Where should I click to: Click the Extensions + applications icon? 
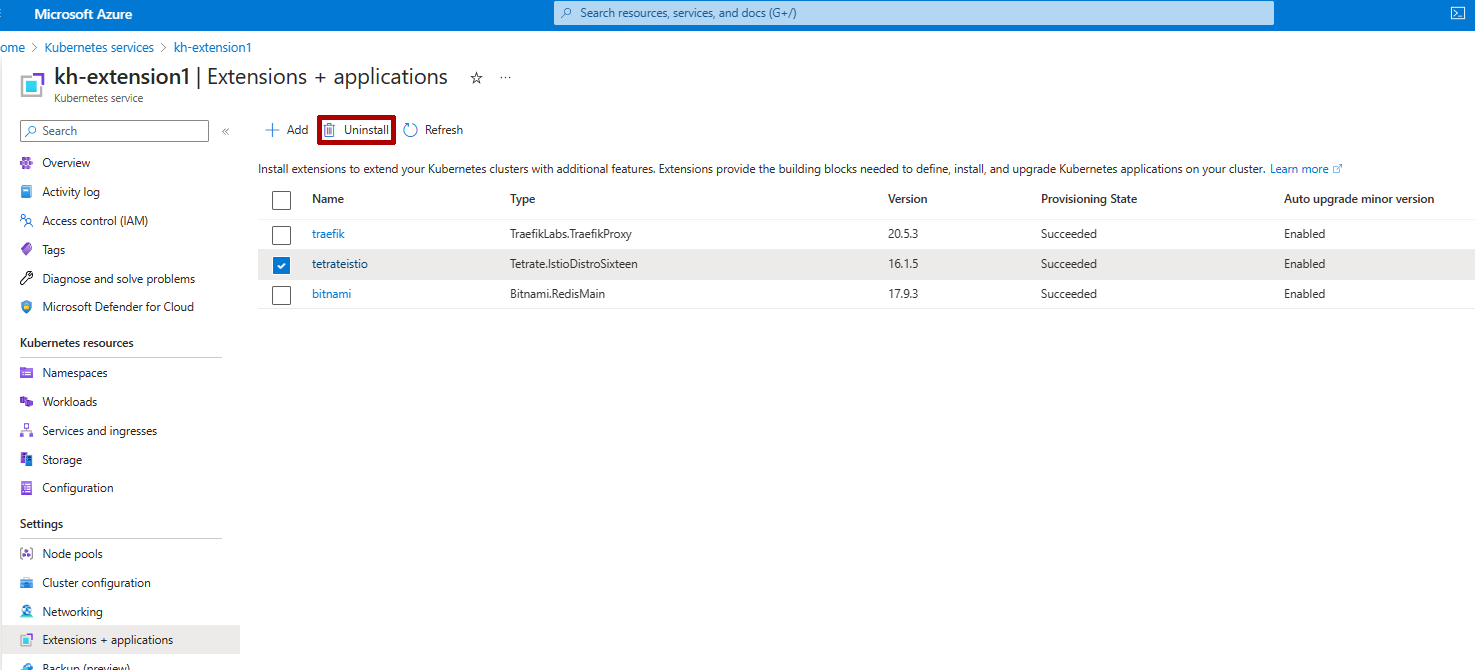(27, 640)
